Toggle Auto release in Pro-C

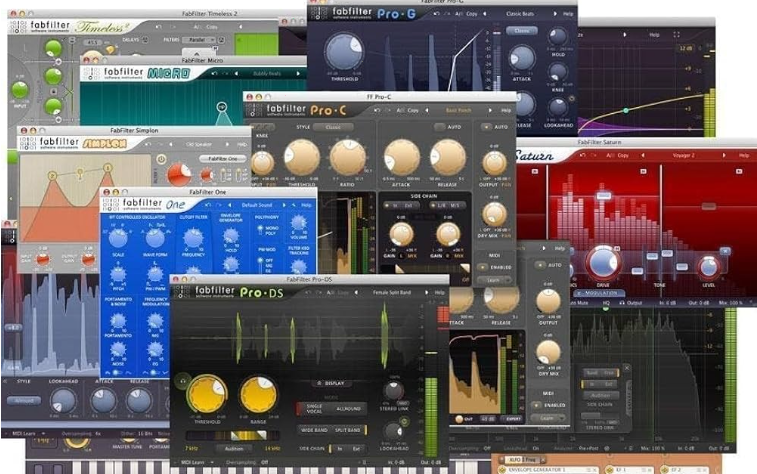click(x=439, y=127)
